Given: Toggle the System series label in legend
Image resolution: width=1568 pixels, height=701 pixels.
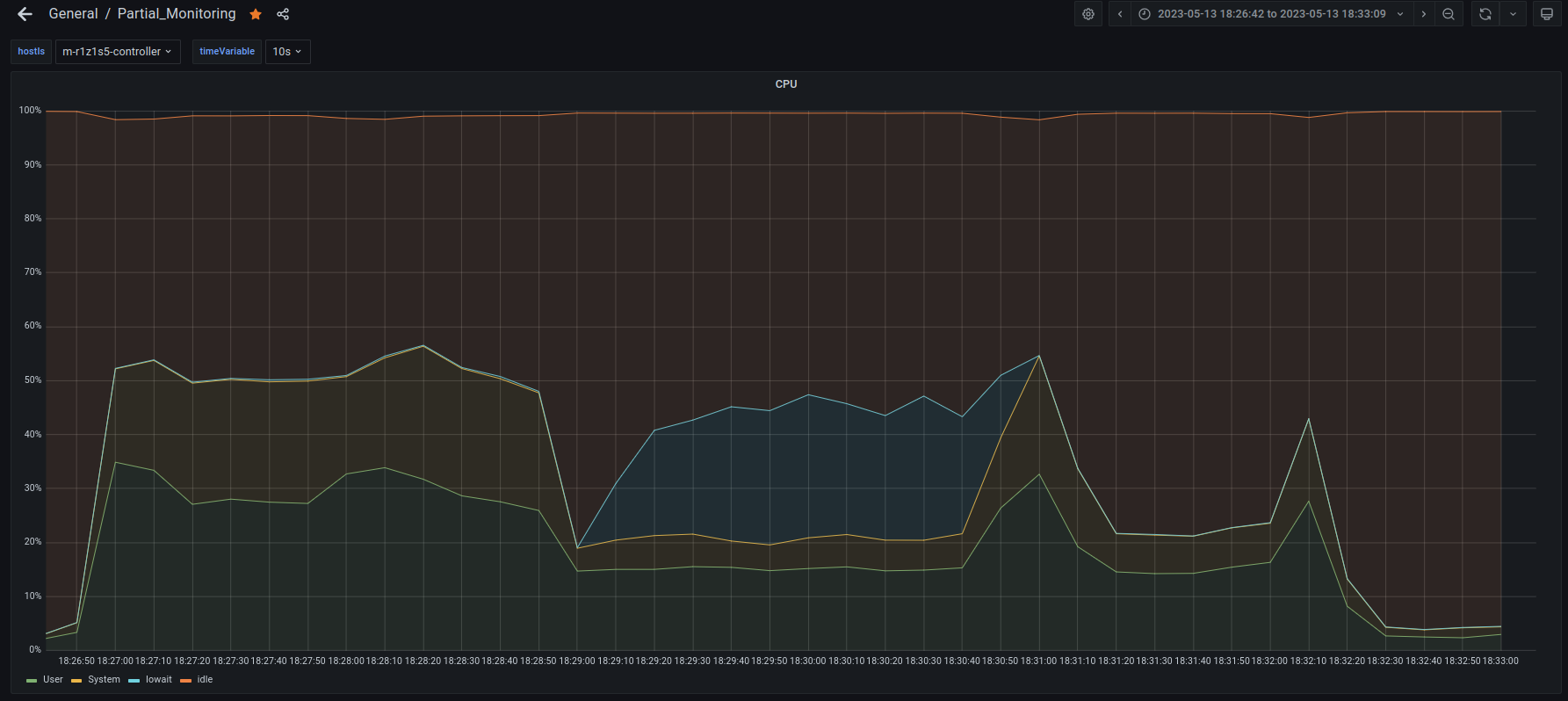Looking at the screenshot, I should tap(104, 680).
